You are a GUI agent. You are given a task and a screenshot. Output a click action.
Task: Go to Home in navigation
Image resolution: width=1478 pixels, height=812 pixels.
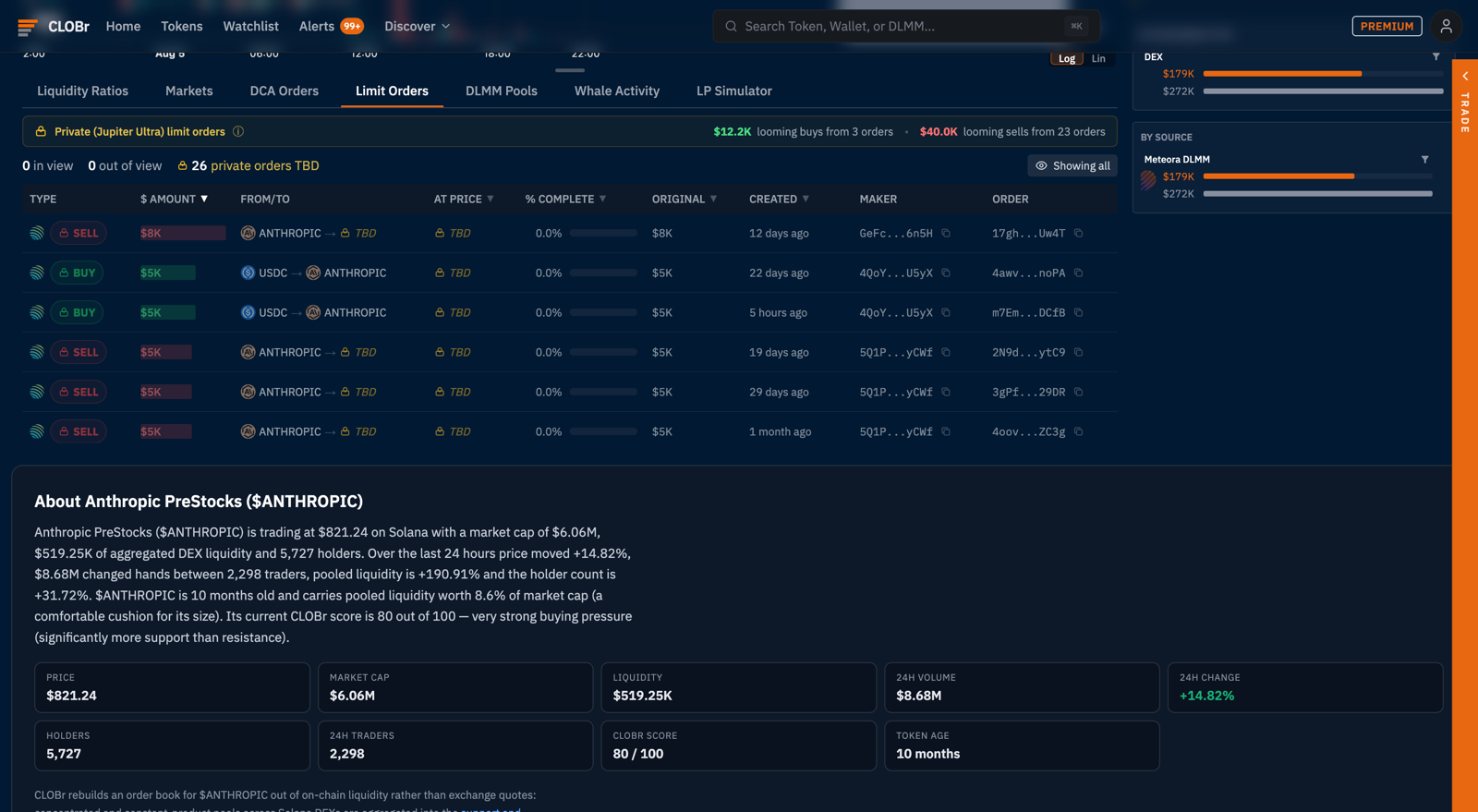point(123,26)
